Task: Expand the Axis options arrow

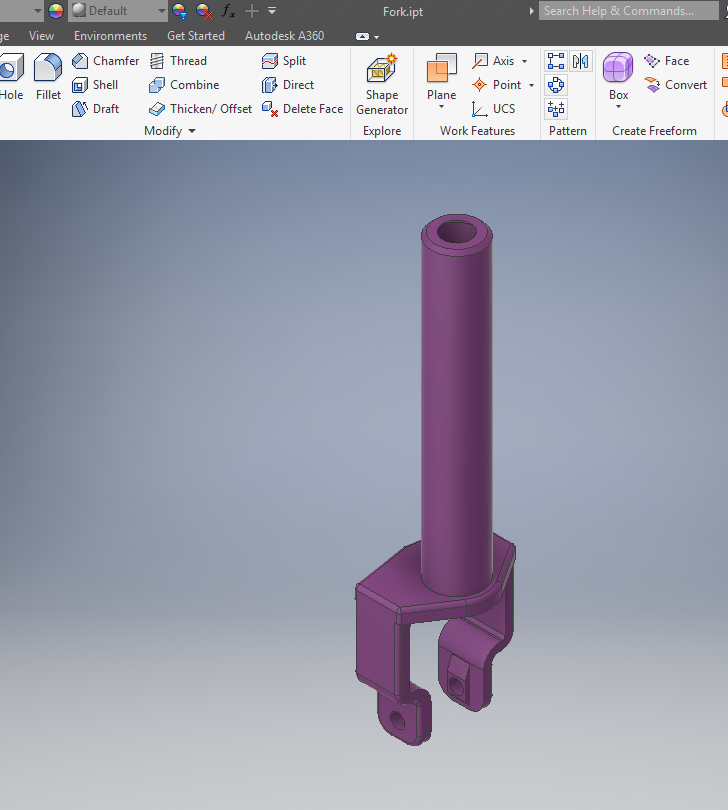Action: 524,61
